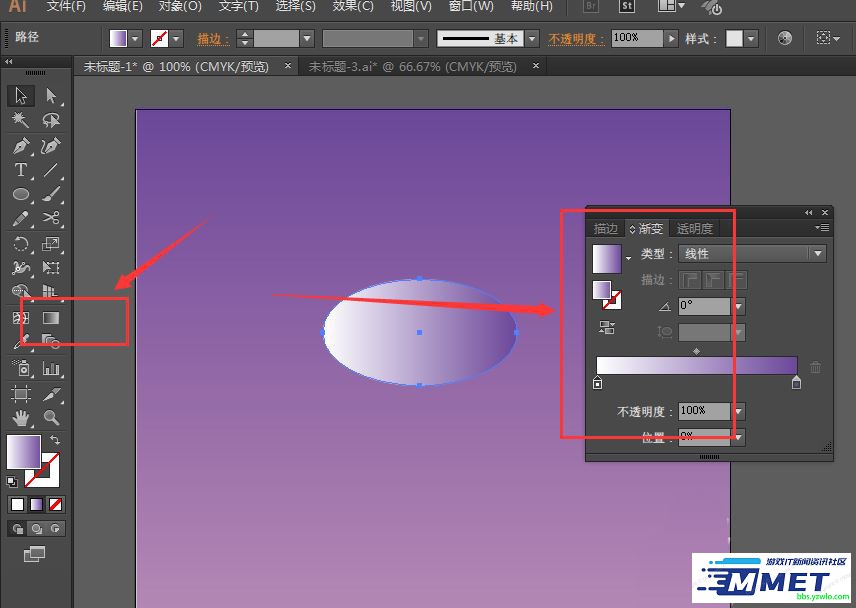Open gradient angle 0° dropdown arrow
Image resolution: width=856 pixels, height=608 pixels.
739,306
